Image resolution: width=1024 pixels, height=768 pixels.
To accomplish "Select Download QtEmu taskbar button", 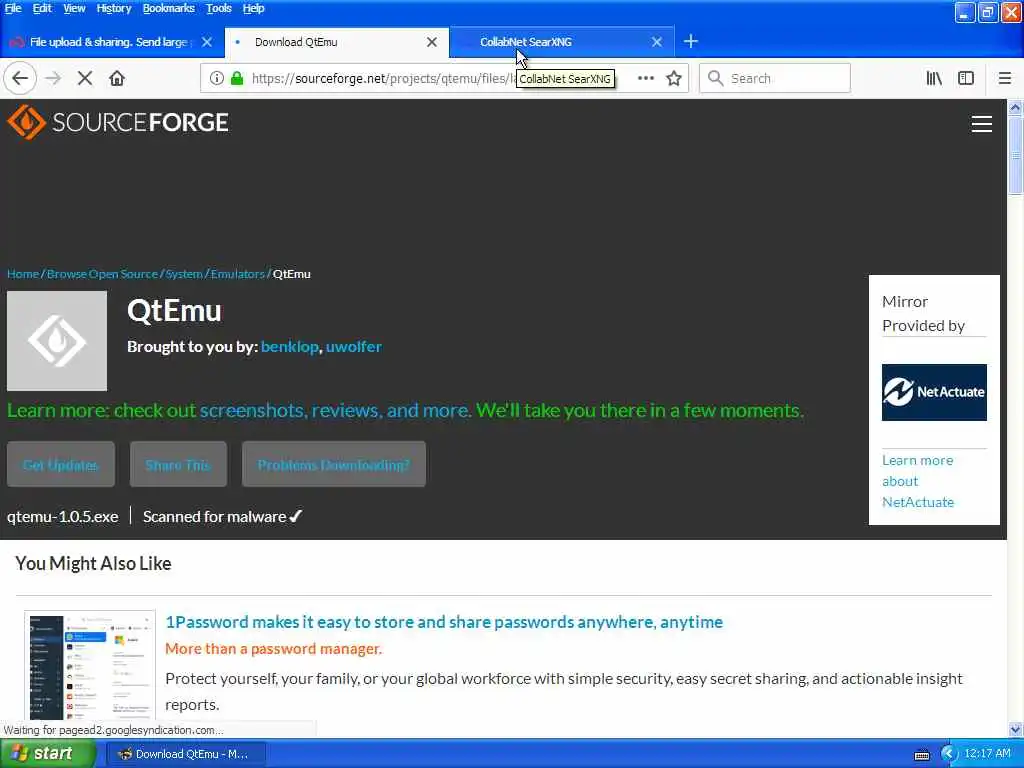I will click(185, 754).
